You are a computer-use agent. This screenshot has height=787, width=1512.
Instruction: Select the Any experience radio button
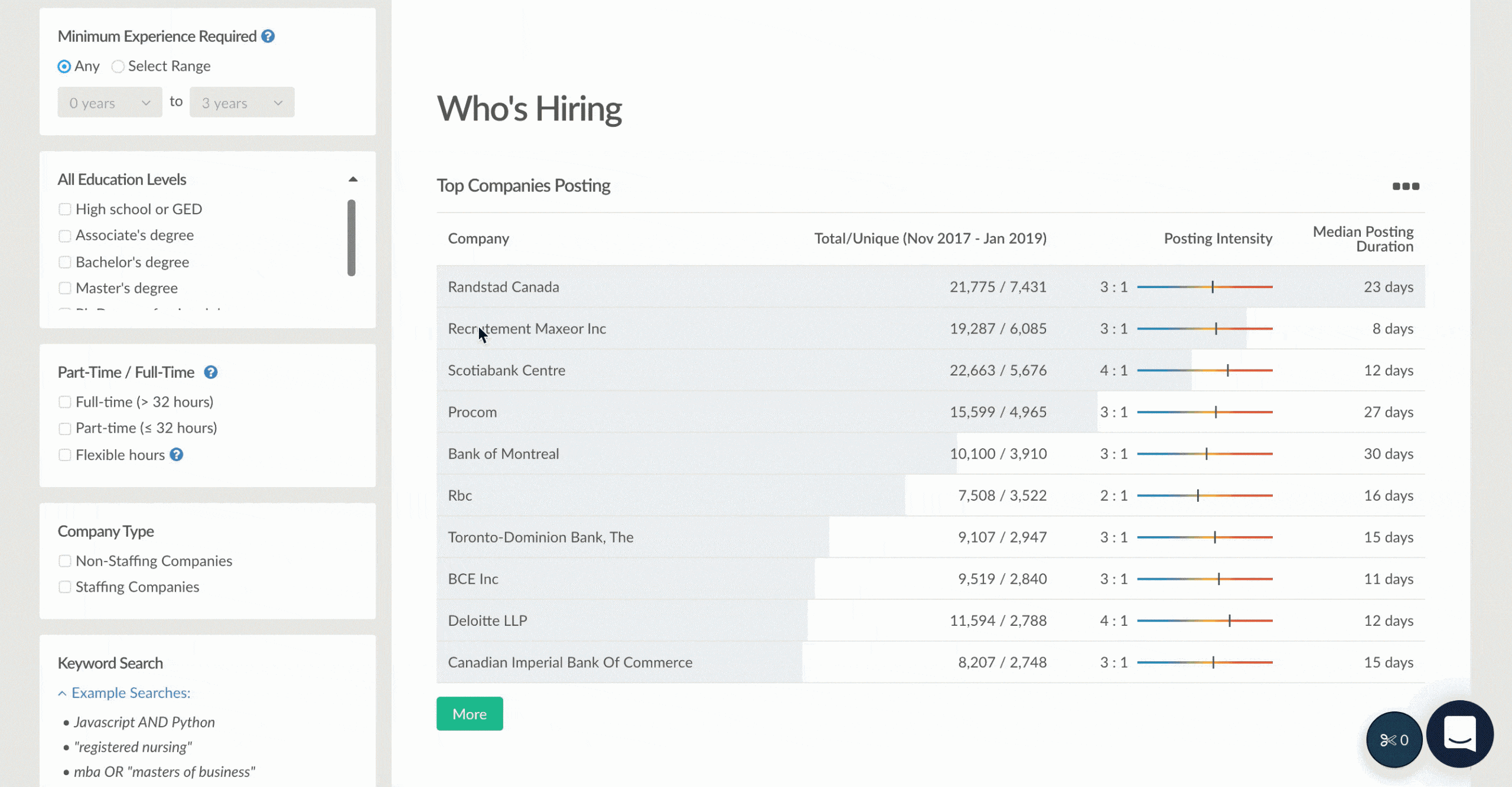point(64,67)
